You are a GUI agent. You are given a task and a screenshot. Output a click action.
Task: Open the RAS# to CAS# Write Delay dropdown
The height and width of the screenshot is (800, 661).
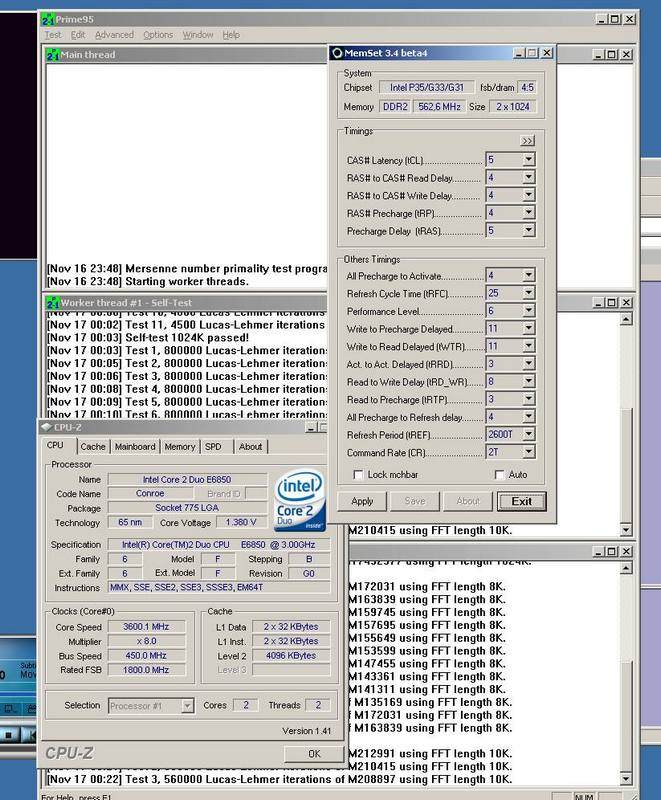click(529, 195)
